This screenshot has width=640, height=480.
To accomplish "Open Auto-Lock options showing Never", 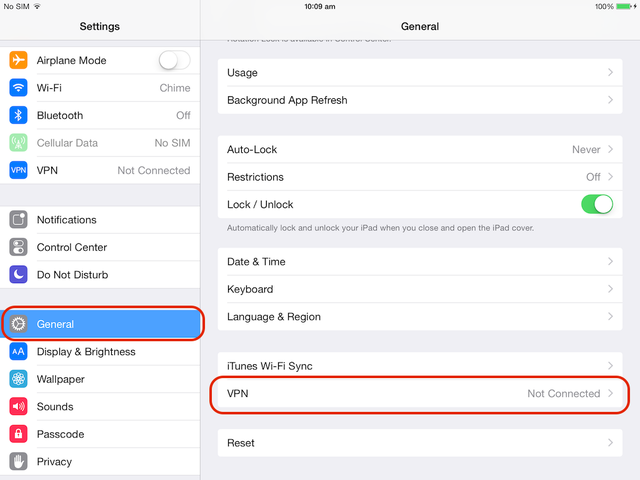I will click(420, 149).
